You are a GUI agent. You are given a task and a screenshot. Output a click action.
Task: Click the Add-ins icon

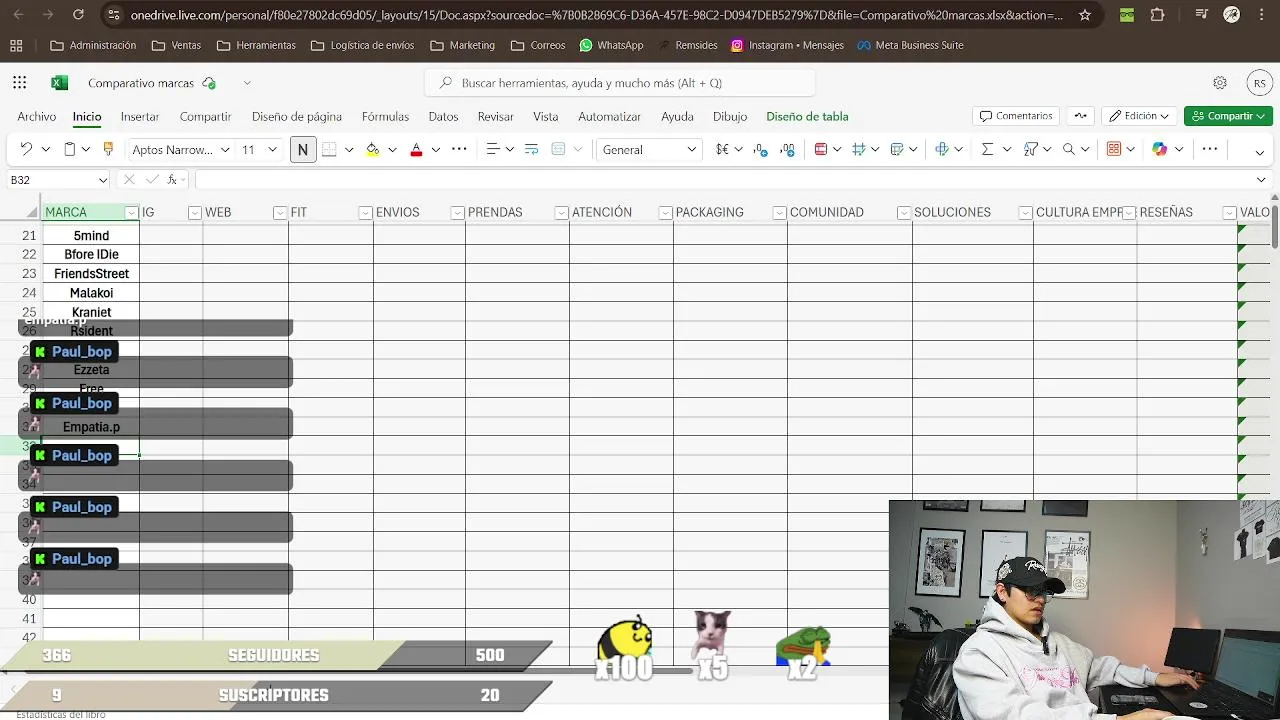click(1114, 149)
